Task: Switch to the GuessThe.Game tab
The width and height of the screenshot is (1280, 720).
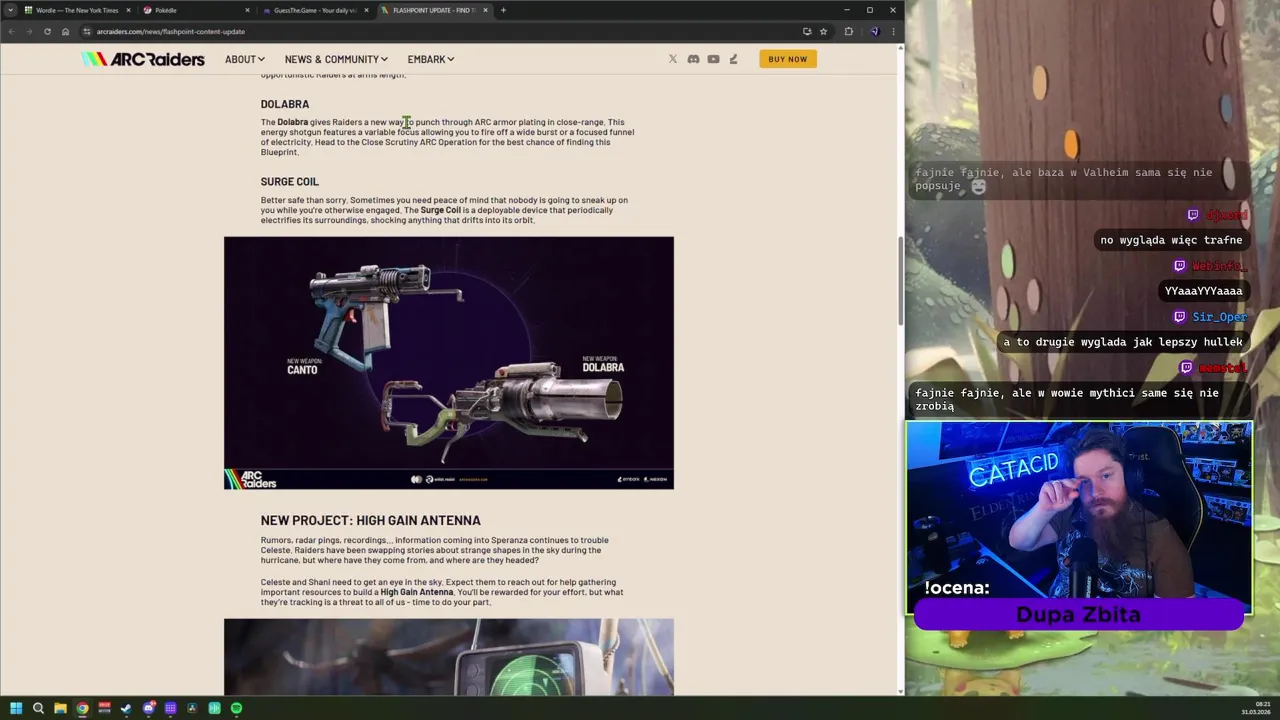Action: click(x=315, y=10)
